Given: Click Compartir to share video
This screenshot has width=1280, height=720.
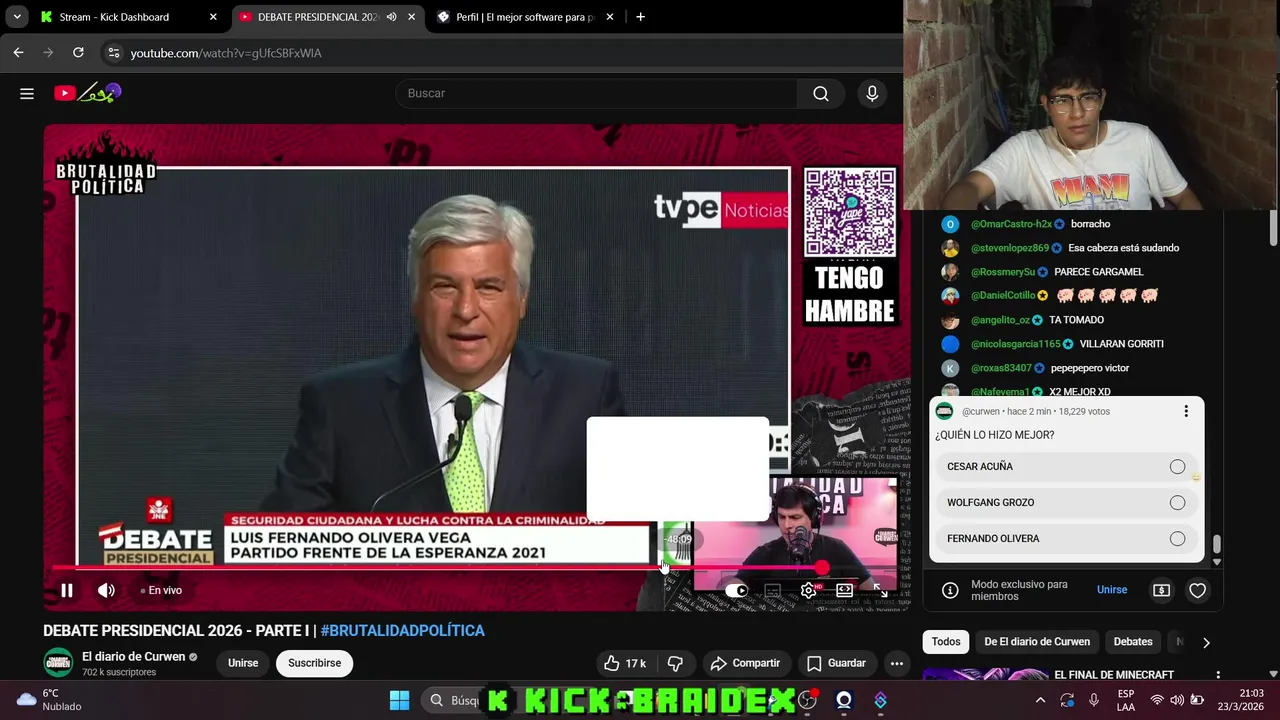Looking at the screenshot, I should [745, 663].
